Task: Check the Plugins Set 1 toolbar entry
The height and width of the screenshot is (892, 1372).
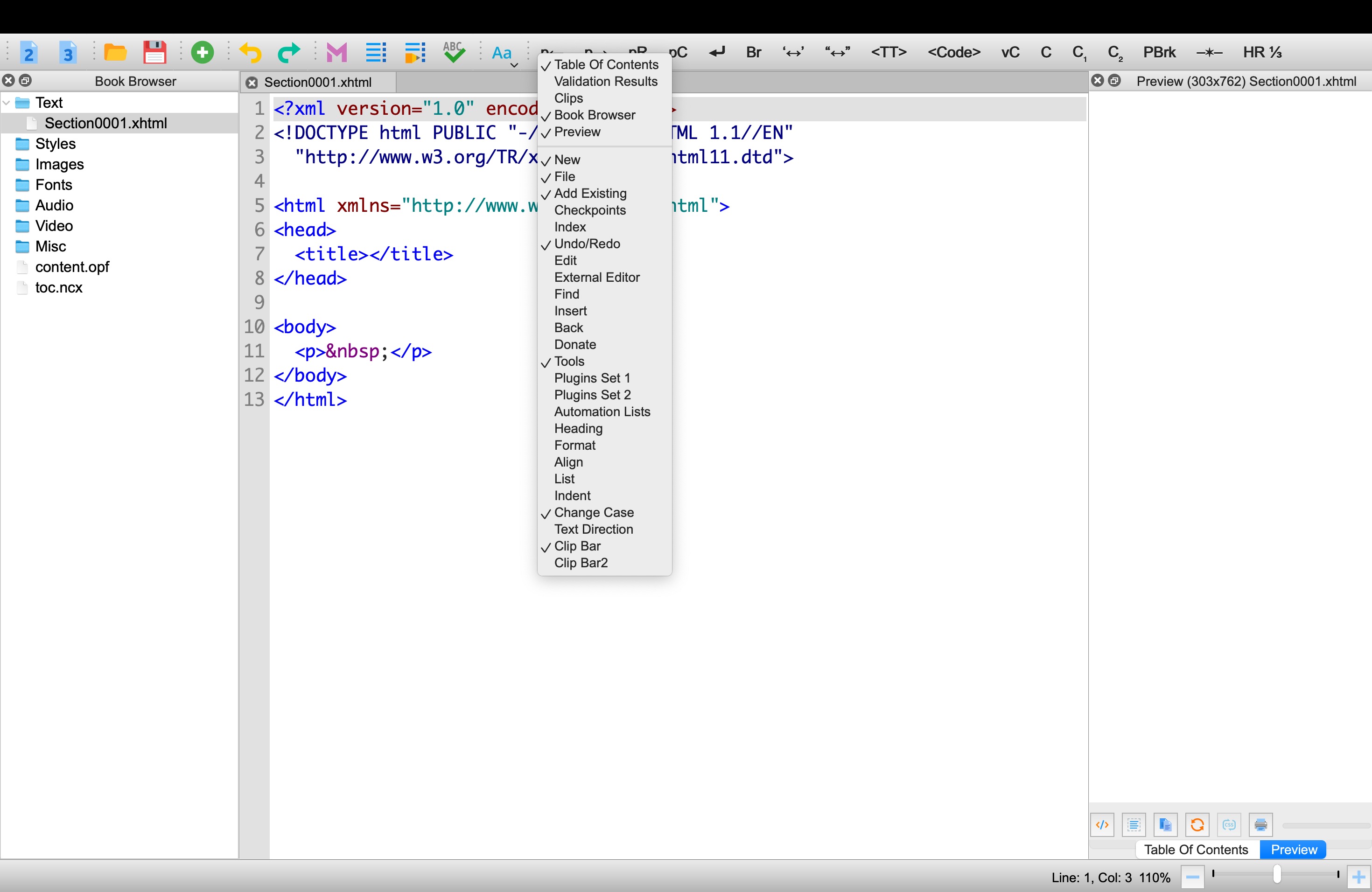Action: [x=592, y=378]
